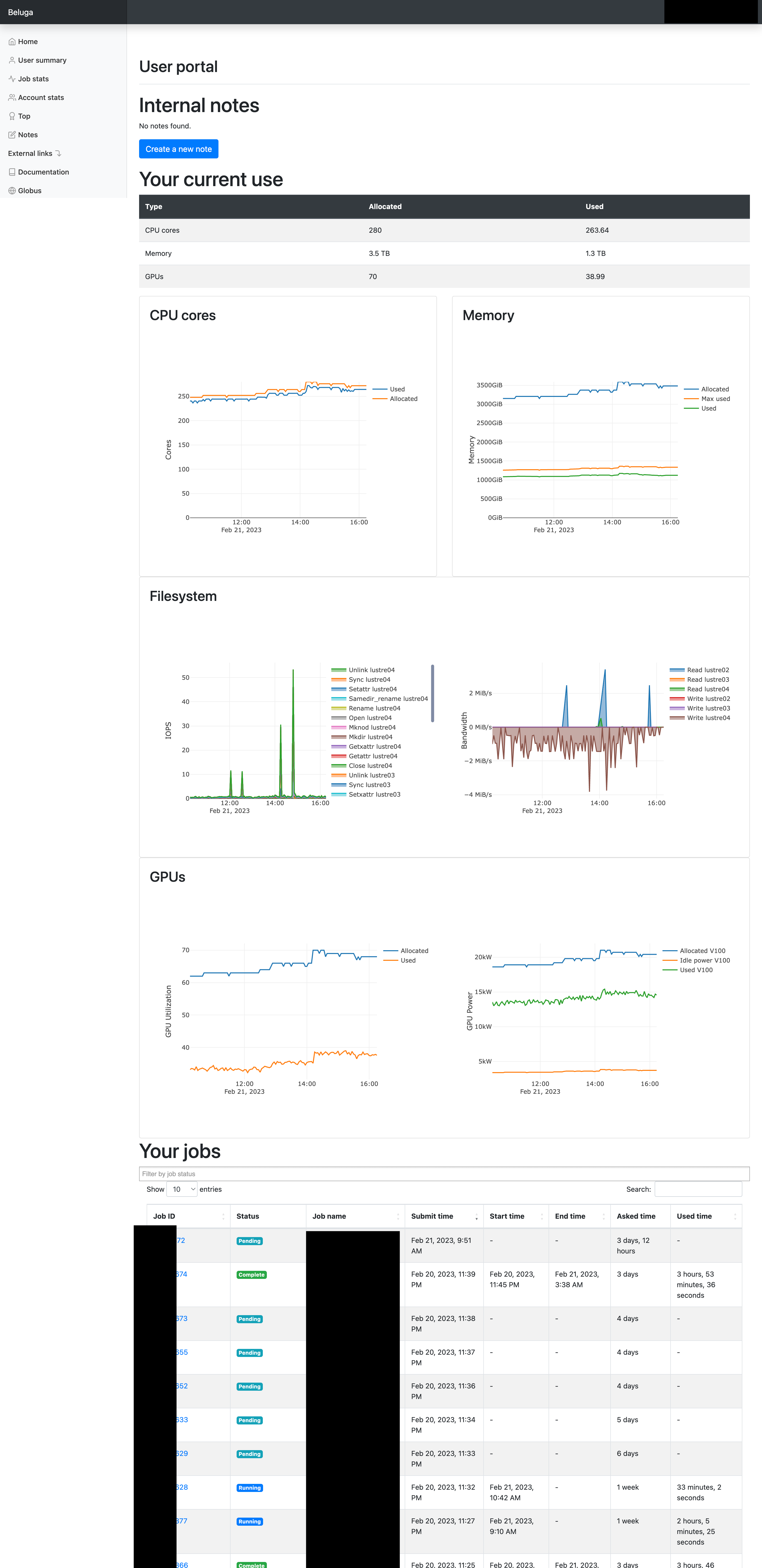The image size is (762, 1568).
Task: Click the Filter by job status field
Action: coord(444,1174)
